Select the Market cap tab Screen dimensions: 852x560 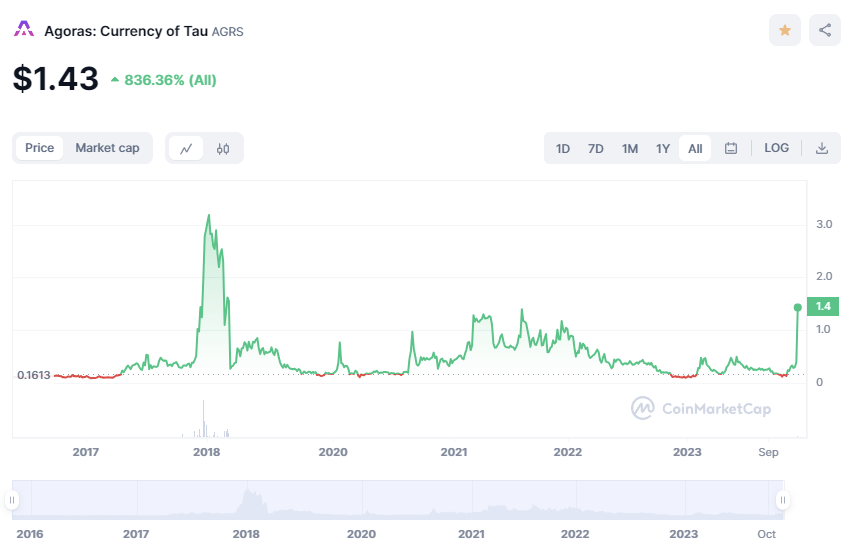point(107,148)
